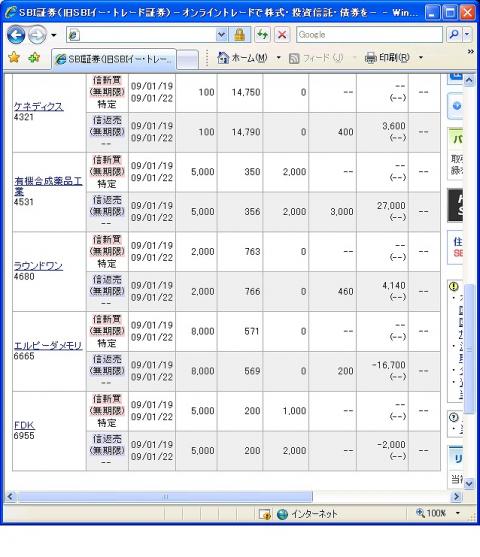The width and height of the screenshot is (480, 557).
Task: Click the horizontal scrollbar left arrow
Action: pos(10,496)
